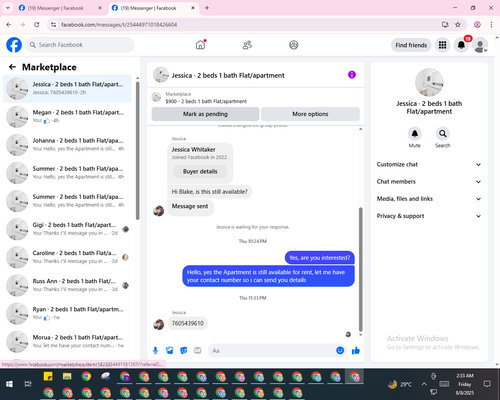Click the attach photo icon in composer
Viewport: 500px width, 400px height.
tap(170, 350)
